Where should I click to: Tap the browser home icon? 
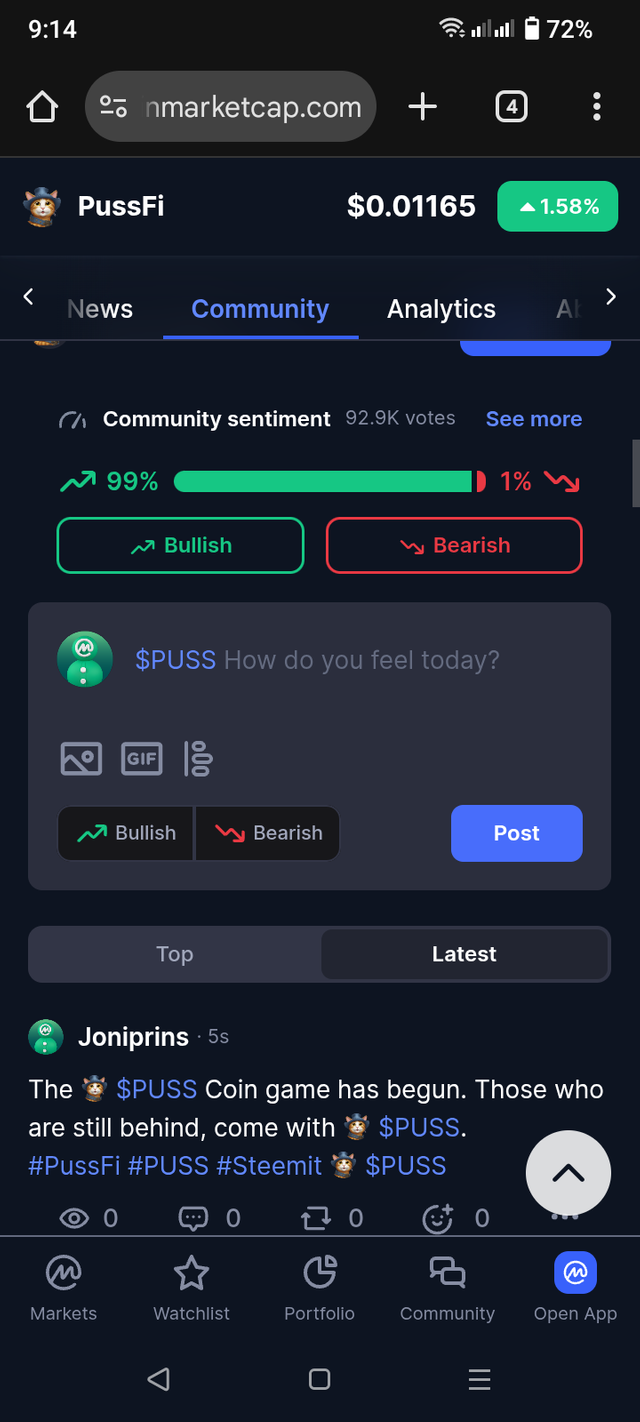pyautogui.click(x=42, y=107)
